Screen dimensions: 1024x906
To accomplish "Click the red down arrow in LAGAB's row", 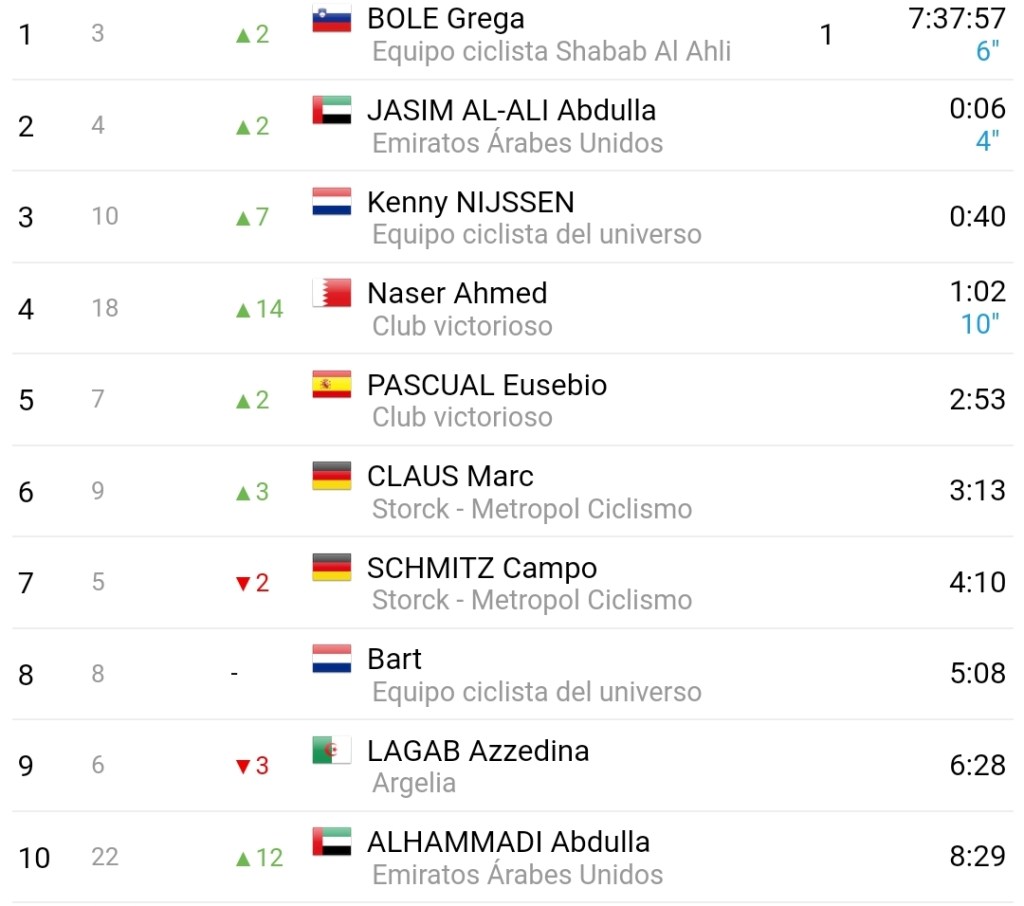I will [242, 767].
